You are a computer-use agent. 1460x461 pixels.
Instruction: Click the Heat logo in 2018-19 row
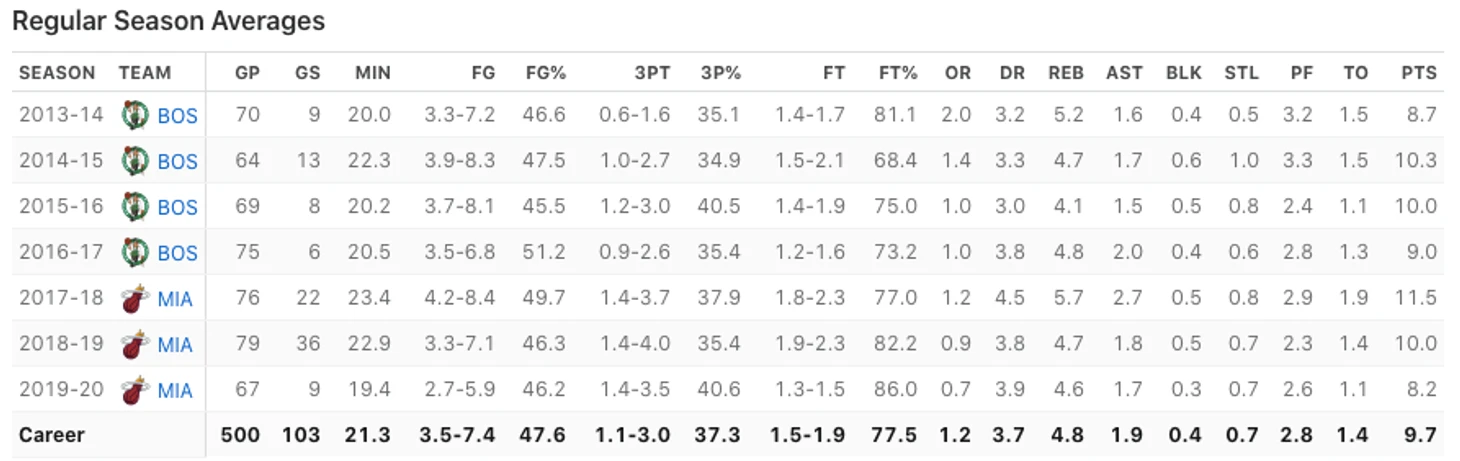point(135,344)
